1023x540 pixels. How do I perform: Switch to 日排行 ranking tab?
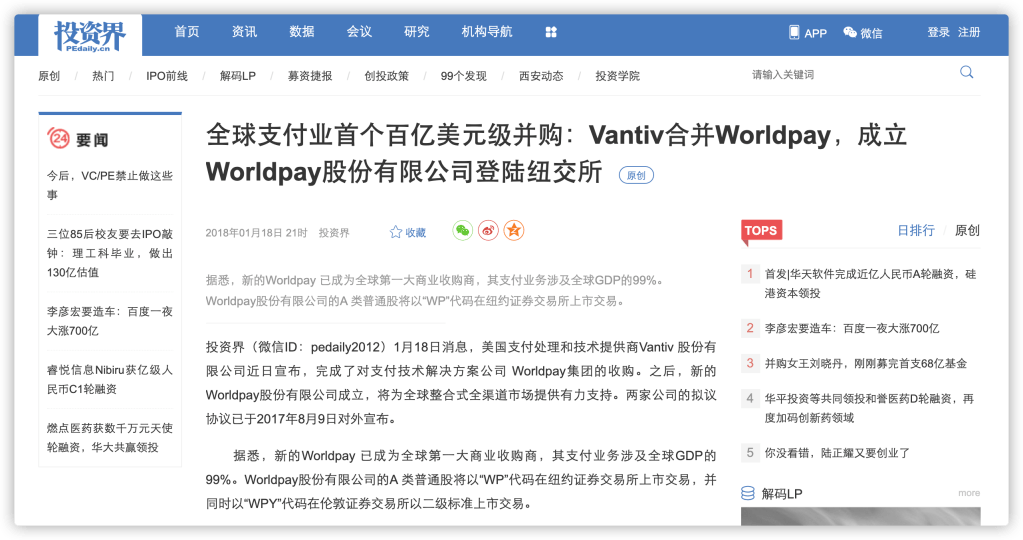pos(915,230)
